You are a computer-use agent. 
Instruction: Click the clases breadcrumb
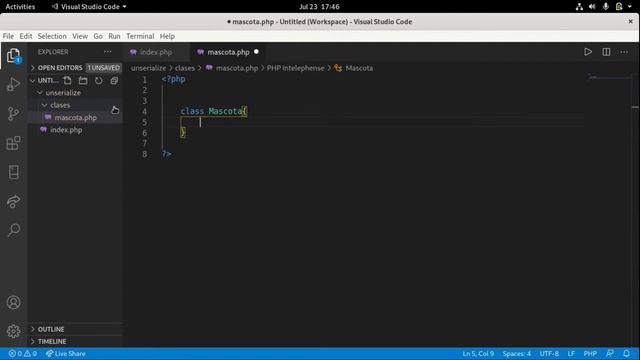(185, 68)
